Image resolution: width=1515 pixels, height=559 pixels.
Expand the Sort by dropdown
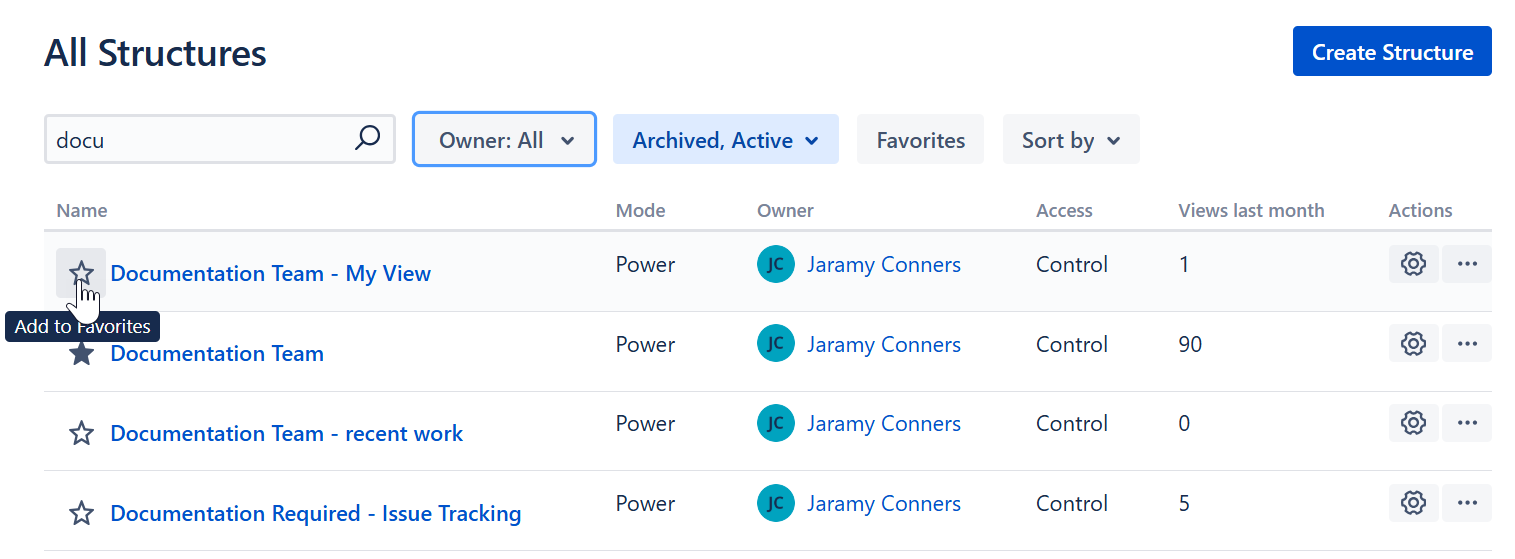coord(1070,140)
